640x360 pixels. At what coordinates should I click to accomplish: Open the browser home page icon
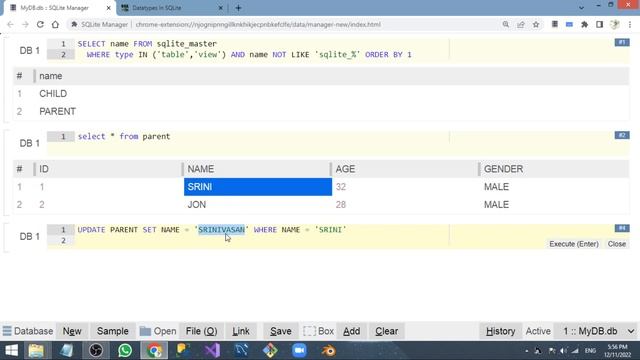coord(55,24)
